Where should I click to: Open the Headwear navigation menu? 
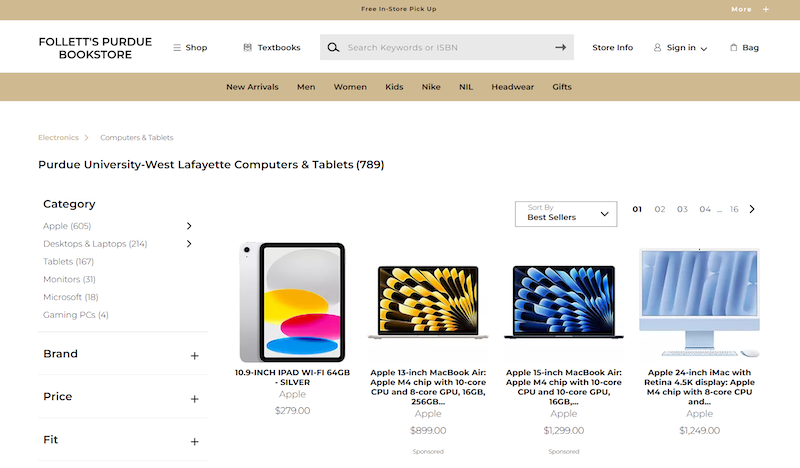tap(513, 87)
